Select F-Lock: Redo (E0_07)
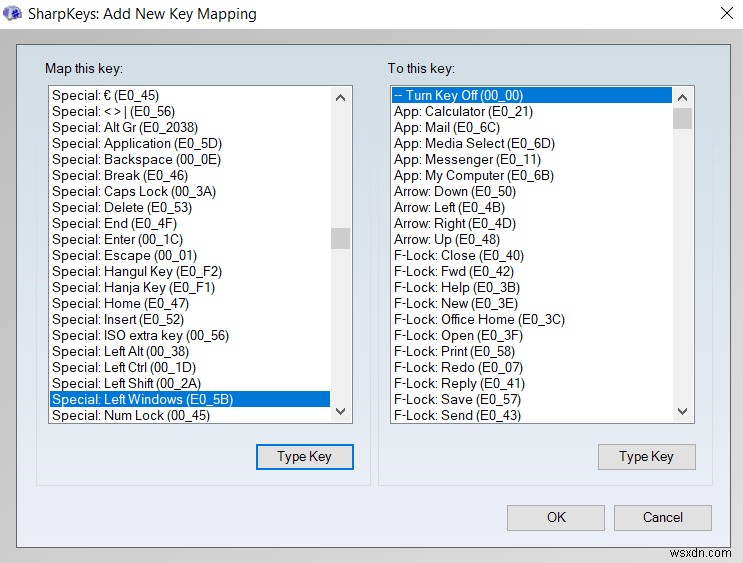The width and height of the screenshot is (743, 563). pos(532,368)
